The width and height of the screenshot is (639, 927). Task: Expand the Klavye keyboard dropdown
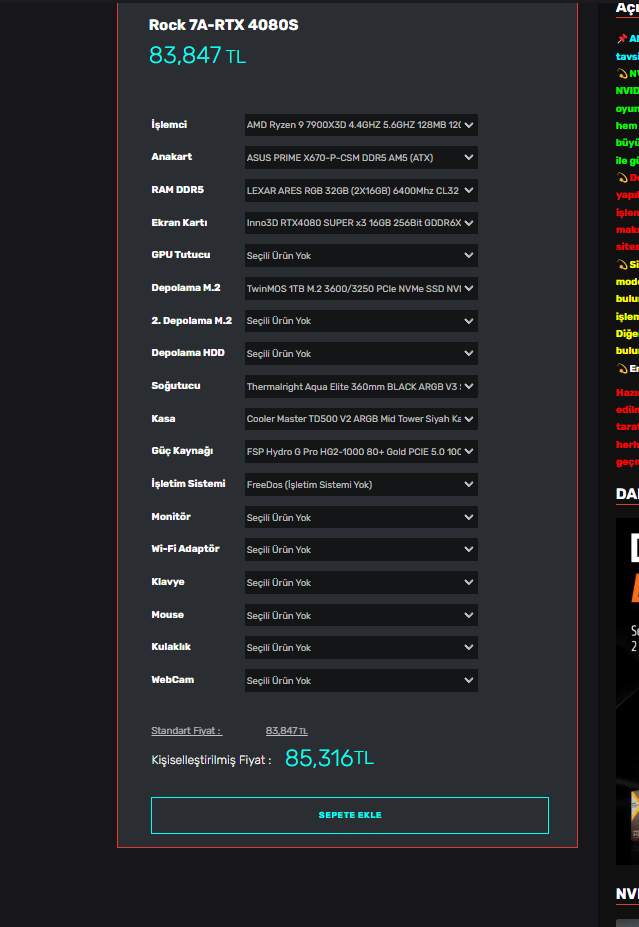click(361, 583)
